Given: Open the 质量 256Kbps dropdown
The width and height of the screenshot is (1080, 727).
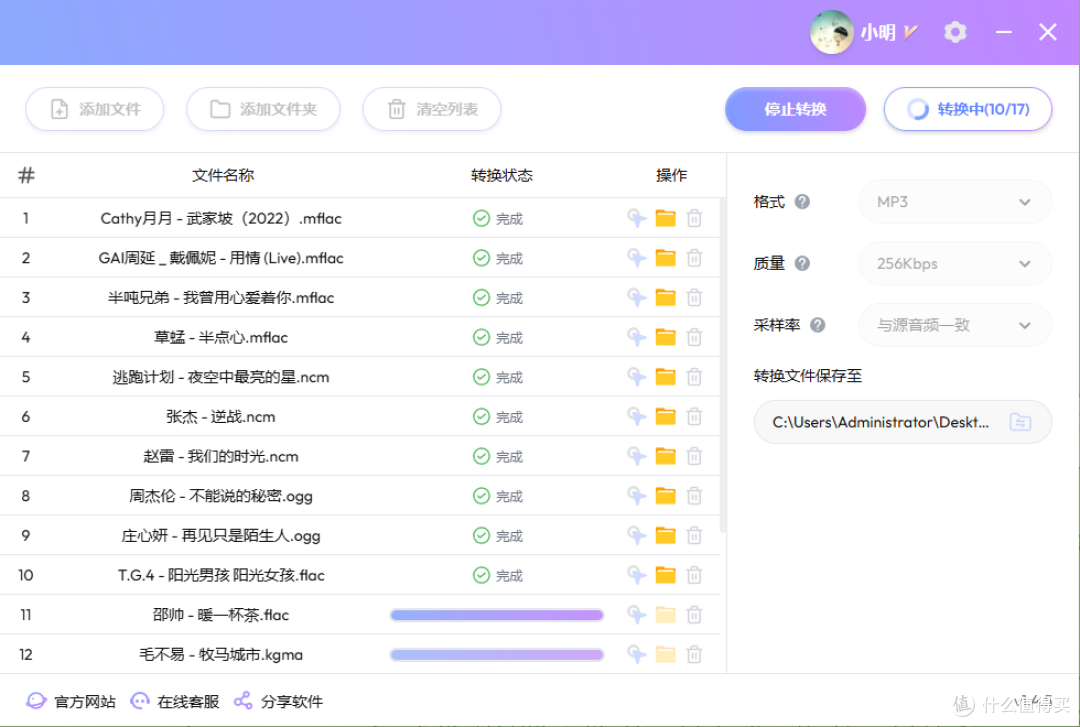Looking at the screenshot, I should tap(955, 263).
